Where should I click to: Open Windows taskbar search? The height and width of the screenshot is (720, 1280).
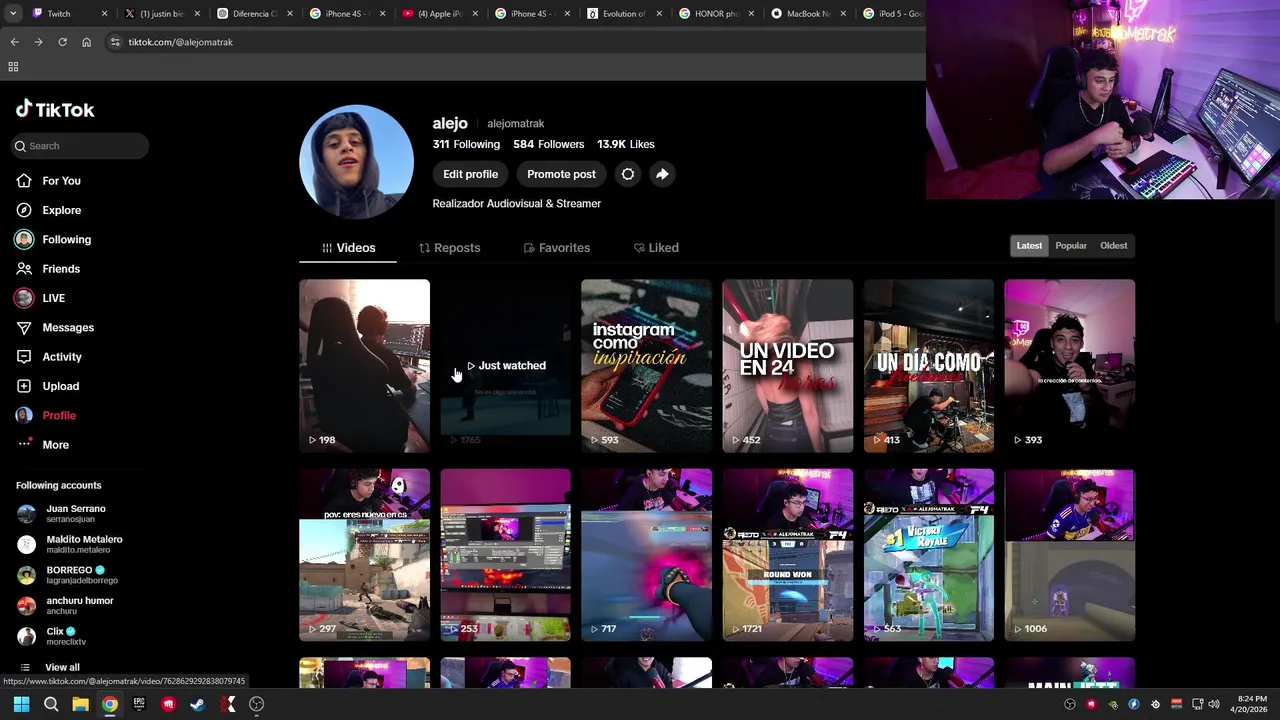click(x=51, y=704)
